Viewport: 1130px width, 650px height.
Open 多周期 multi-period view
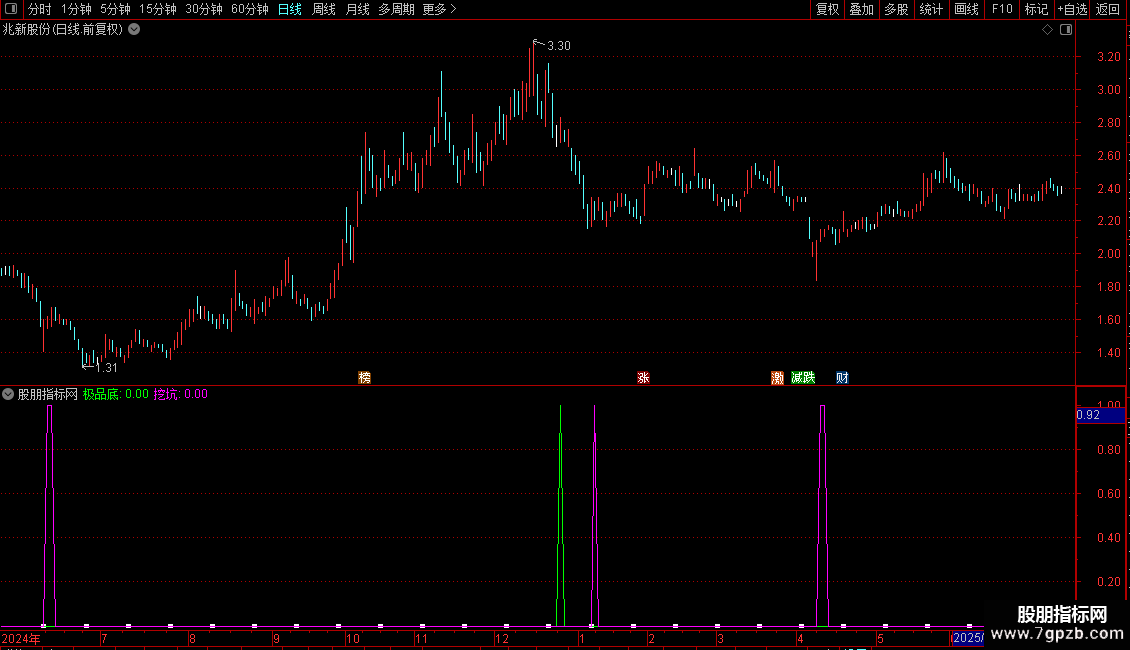(x=396, y=9)
